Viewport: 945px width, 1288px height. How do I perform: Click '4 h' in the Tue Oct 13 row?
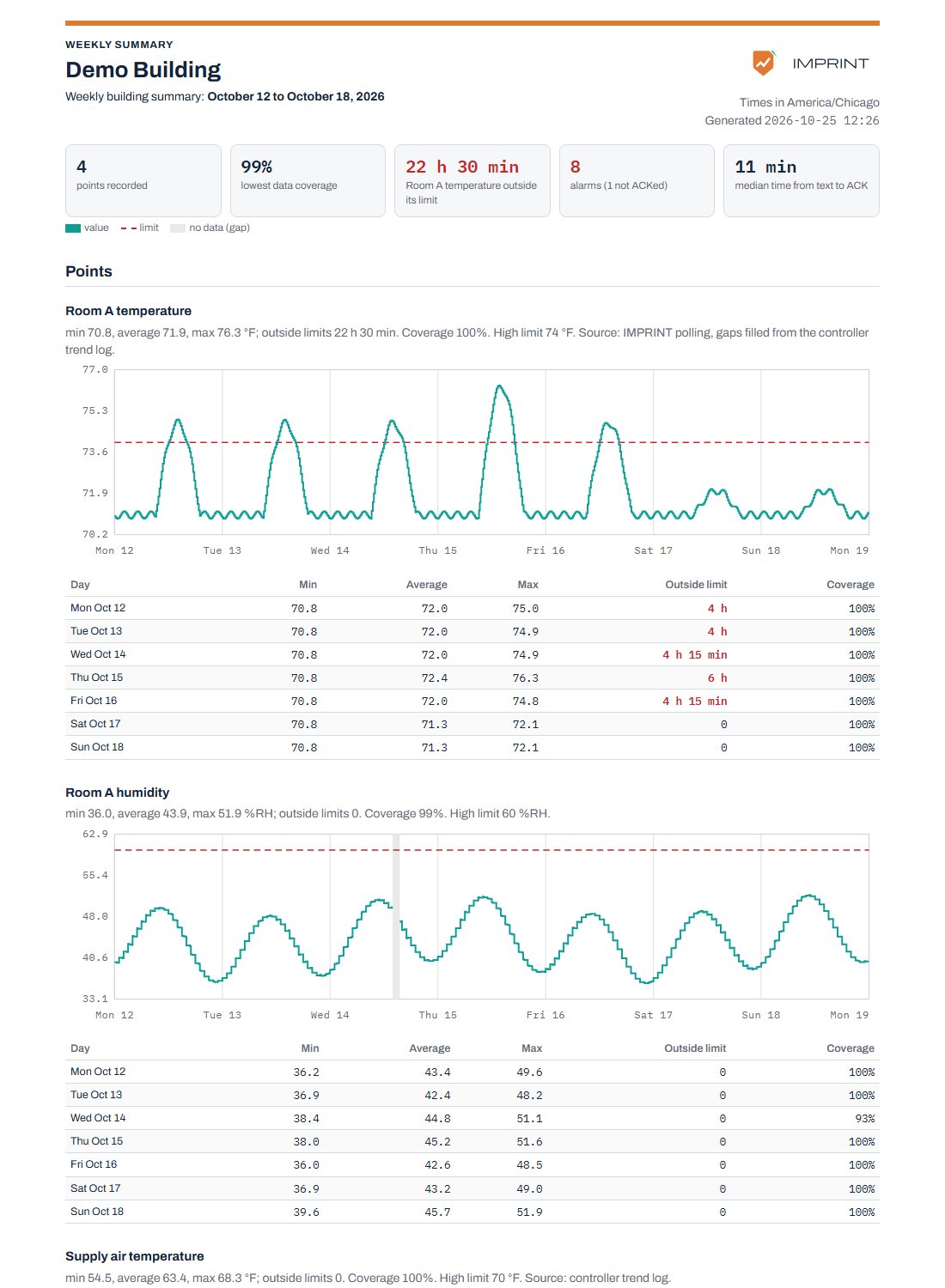717,632
